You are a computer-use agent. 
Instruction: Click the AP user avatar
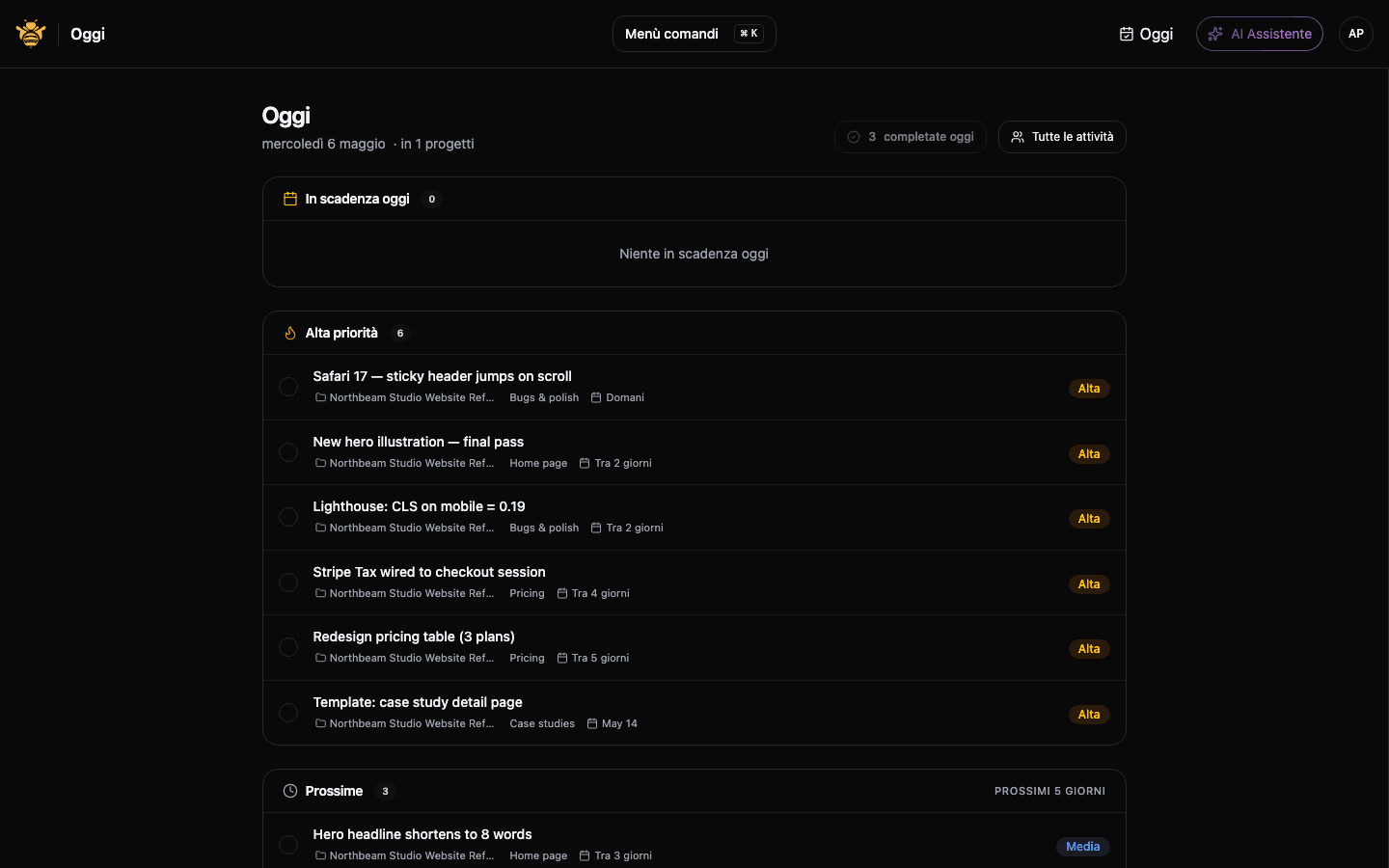[x=1355, y=34]
